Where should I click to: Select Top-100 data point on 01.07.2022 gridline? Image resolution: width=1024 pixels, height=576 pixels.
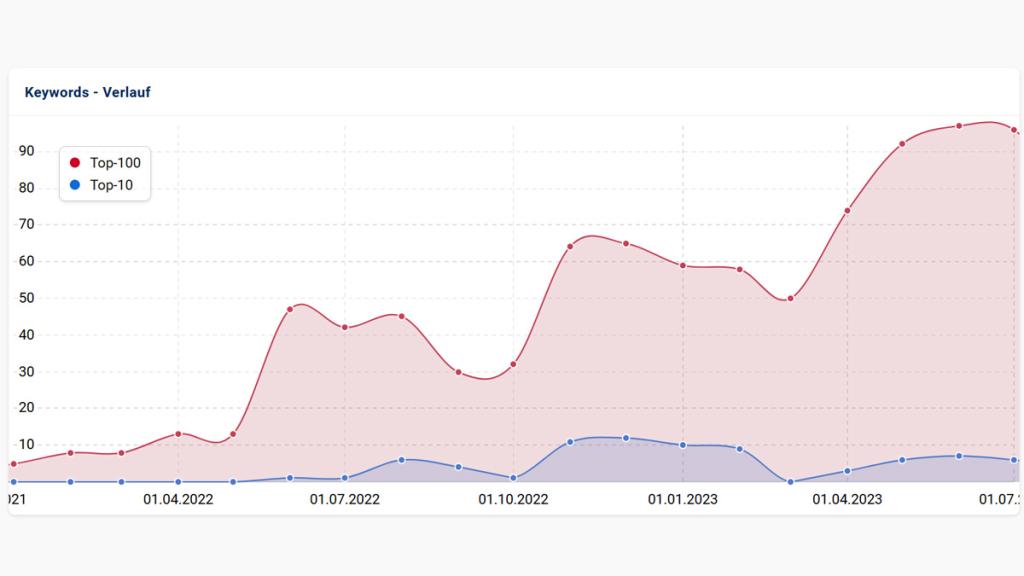click(x=345, y=327)
